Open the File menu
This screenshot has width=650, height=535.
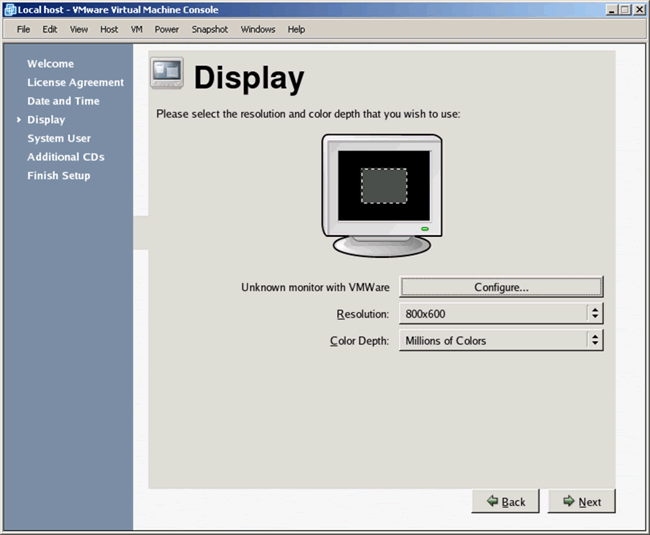(23, 29)
